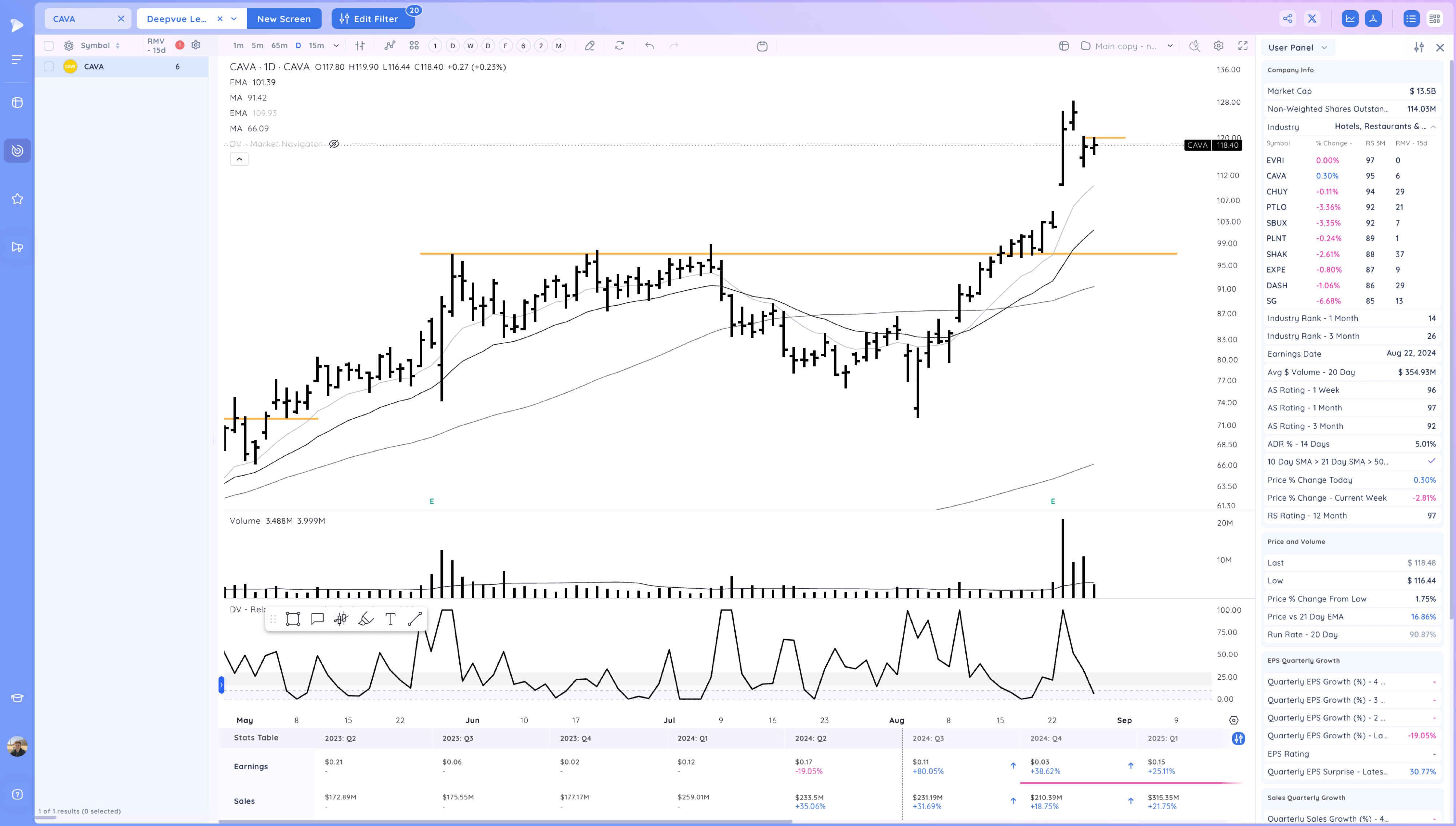Viewport: 1456px width, 826px height.
Task: Select the 65m timeframe
Action: (279, 46)
